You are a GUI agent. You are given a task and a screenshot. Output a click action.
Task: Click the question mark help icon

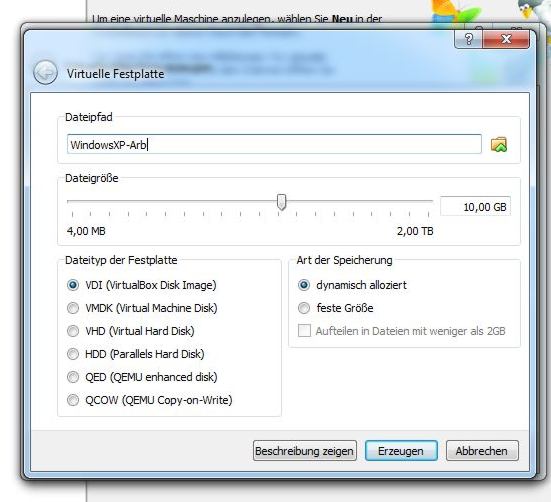pyautogui.click(x=468, y=39)
